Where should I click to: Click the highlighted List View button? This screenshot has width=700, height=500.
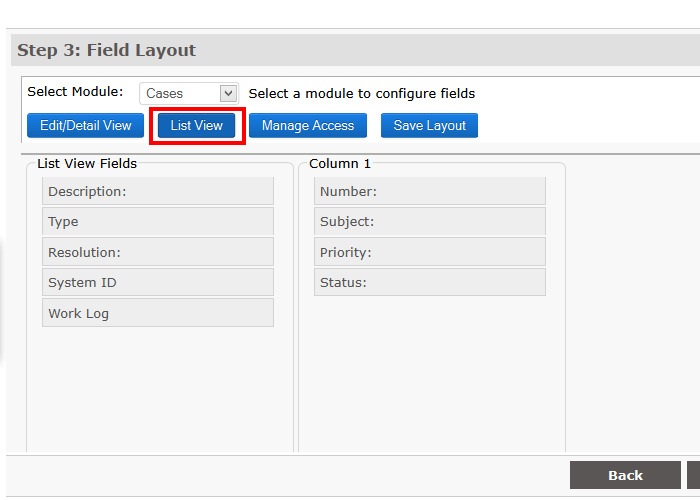coord(197,125)
